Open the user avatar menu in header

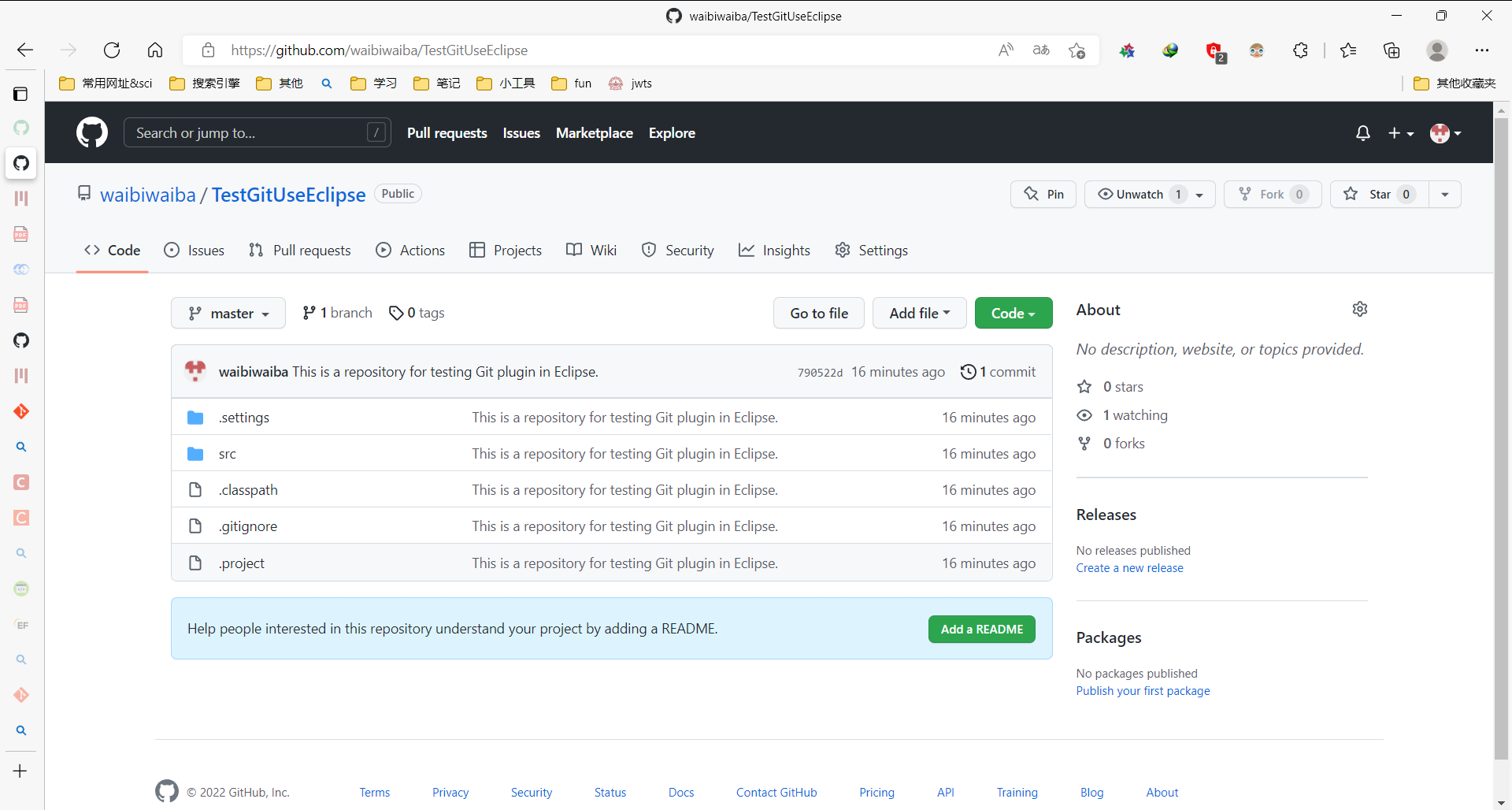tap(1446, 133)
